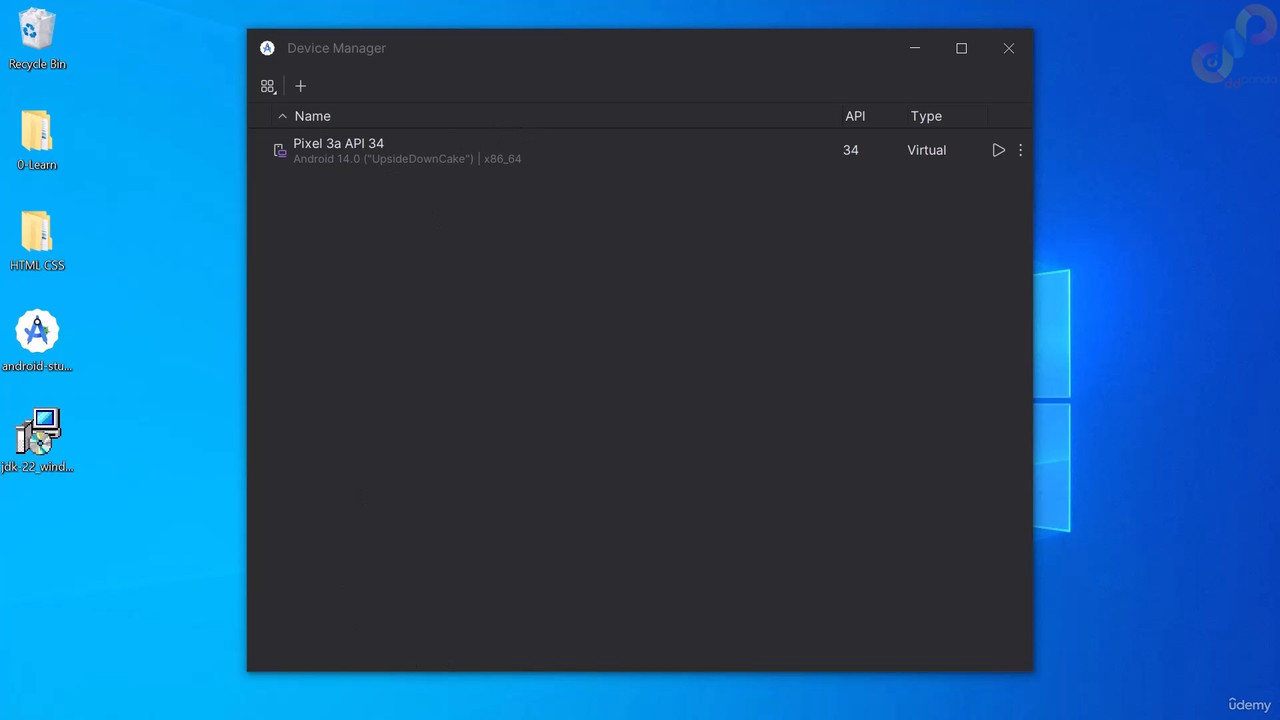Maximize the Device Manager window

click(961, 48)
